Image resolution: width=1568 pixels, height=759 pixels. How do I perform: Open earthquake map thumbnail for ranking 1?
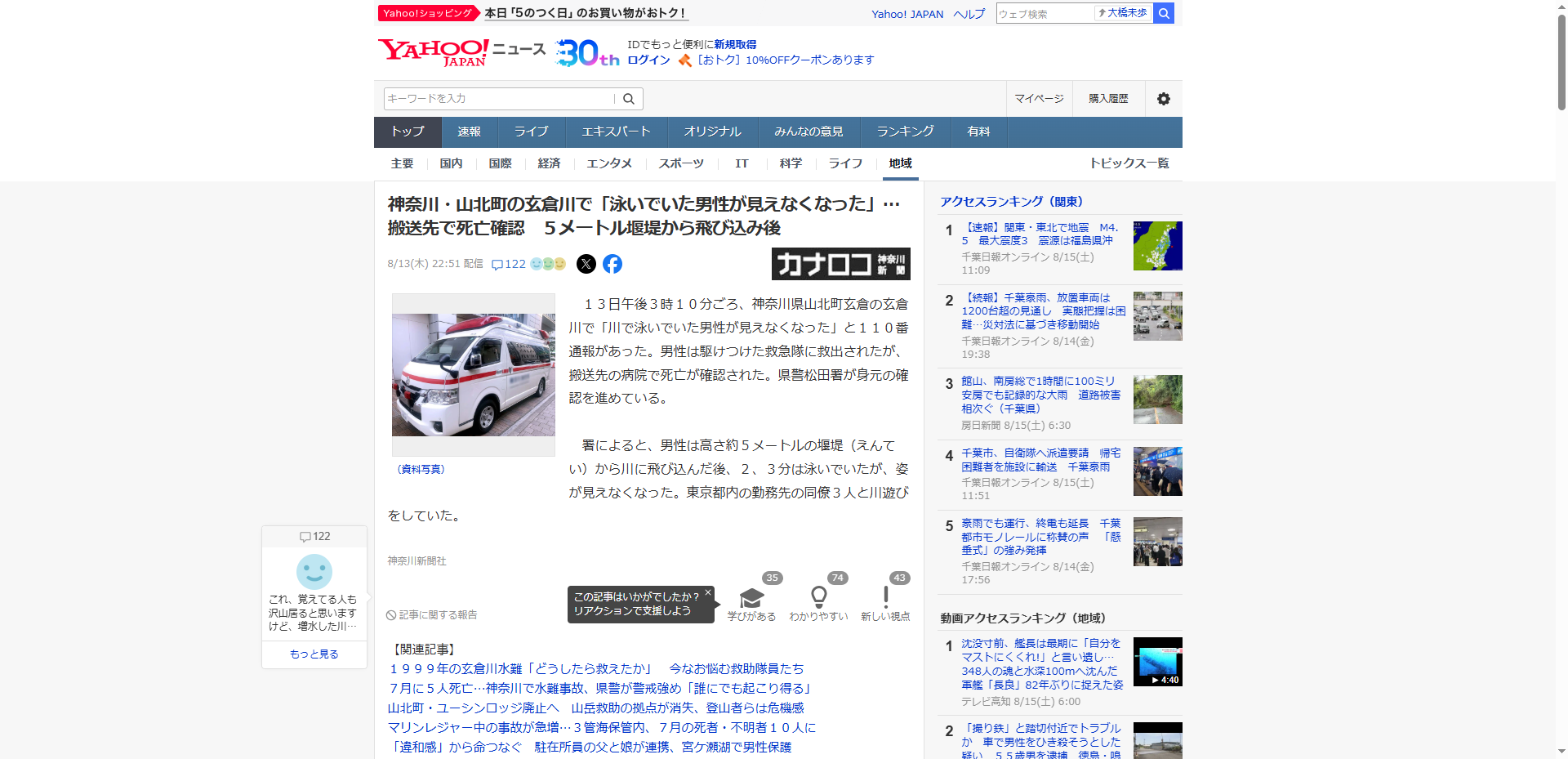click(x=1157, y=246)
